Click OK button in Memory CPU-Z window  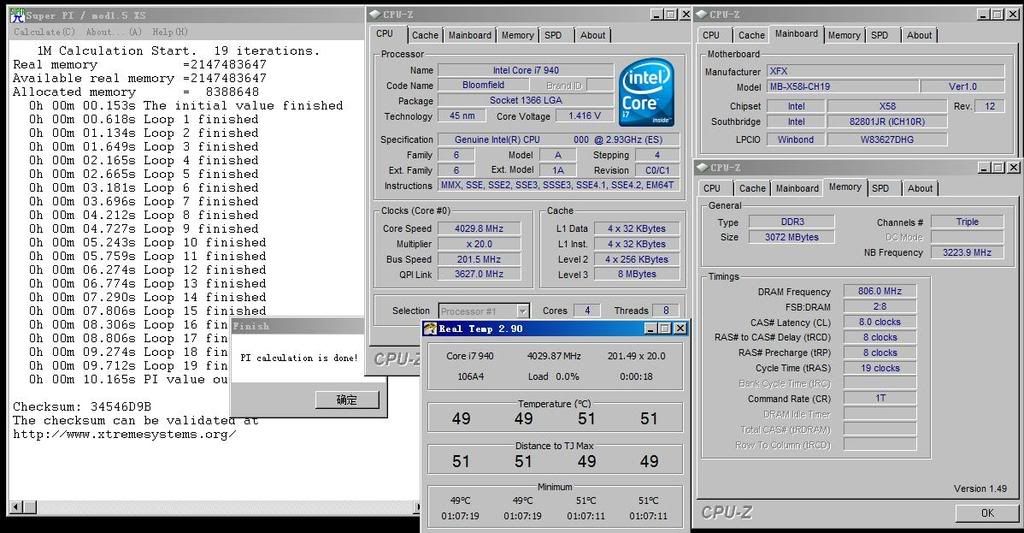[x=987, y=513]
